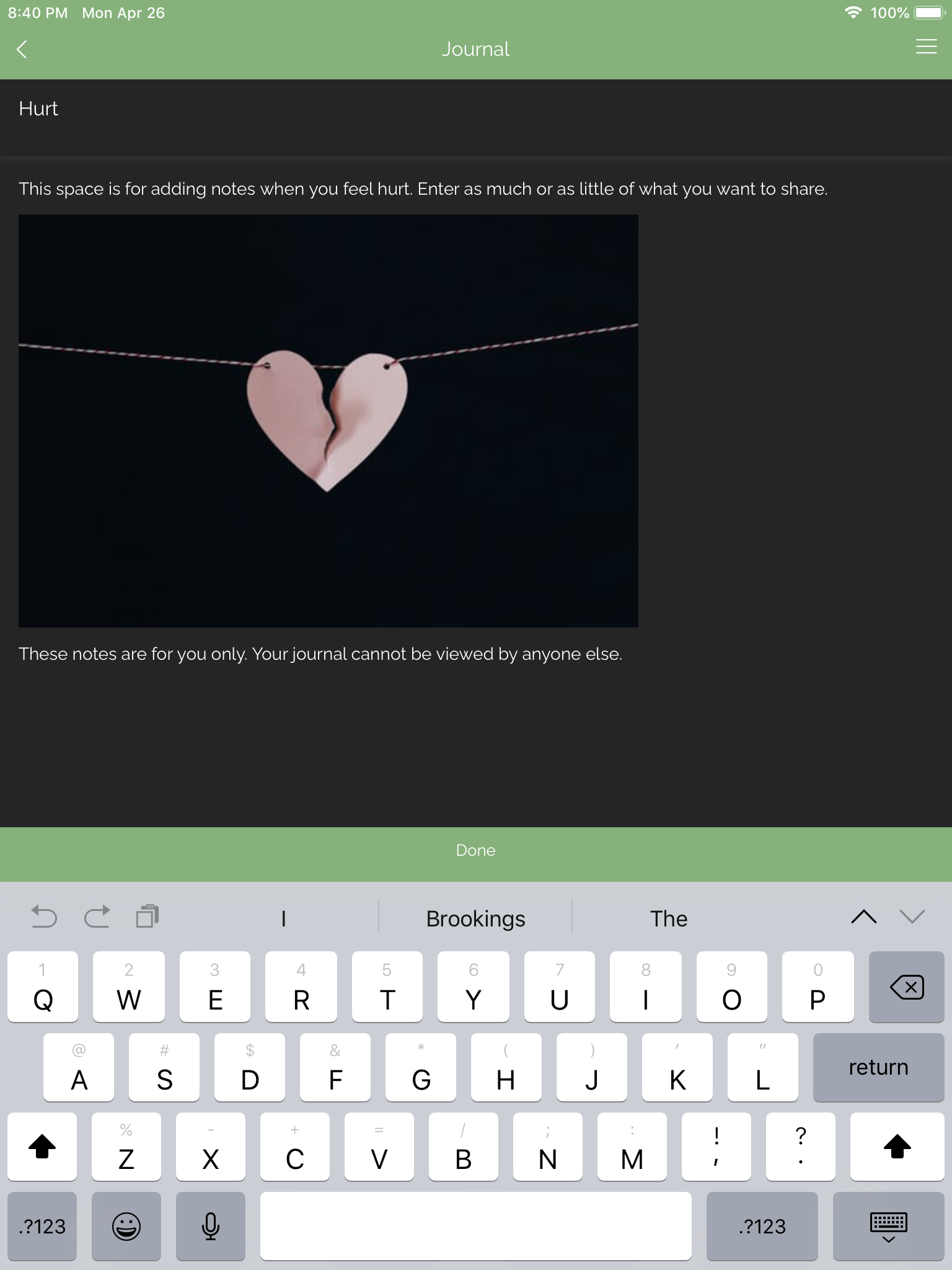Viewport: 952px width, 1270px height.
Task: Jump to next field with down chevron
Action: 912,917
